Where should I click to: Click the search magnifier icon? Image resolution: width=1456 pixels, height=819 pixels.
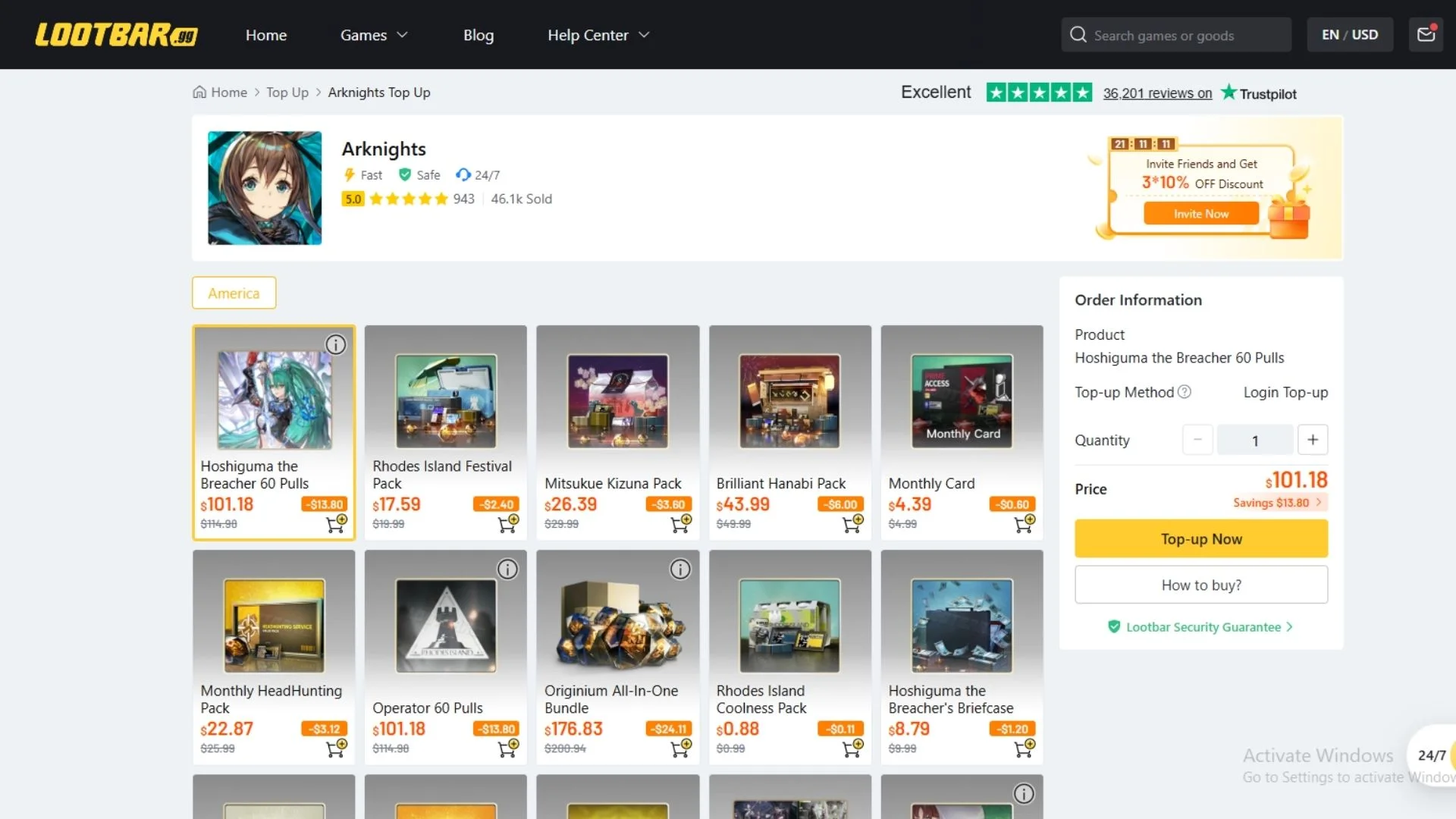pos(1078,35)
